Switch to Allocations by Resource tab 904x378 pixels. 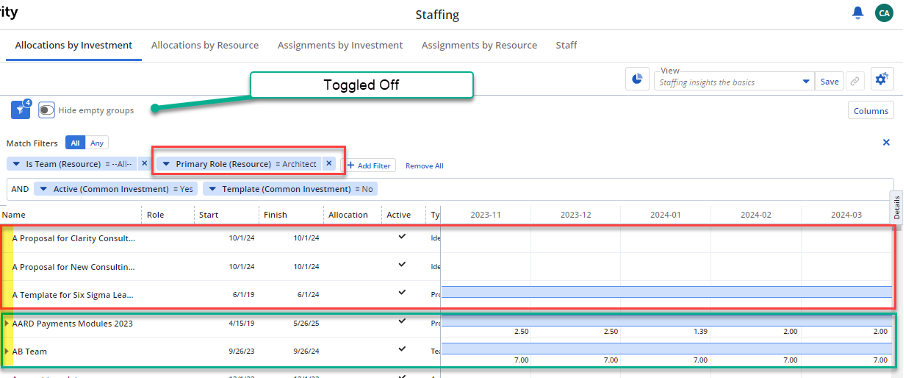click(x=205, y=45)
